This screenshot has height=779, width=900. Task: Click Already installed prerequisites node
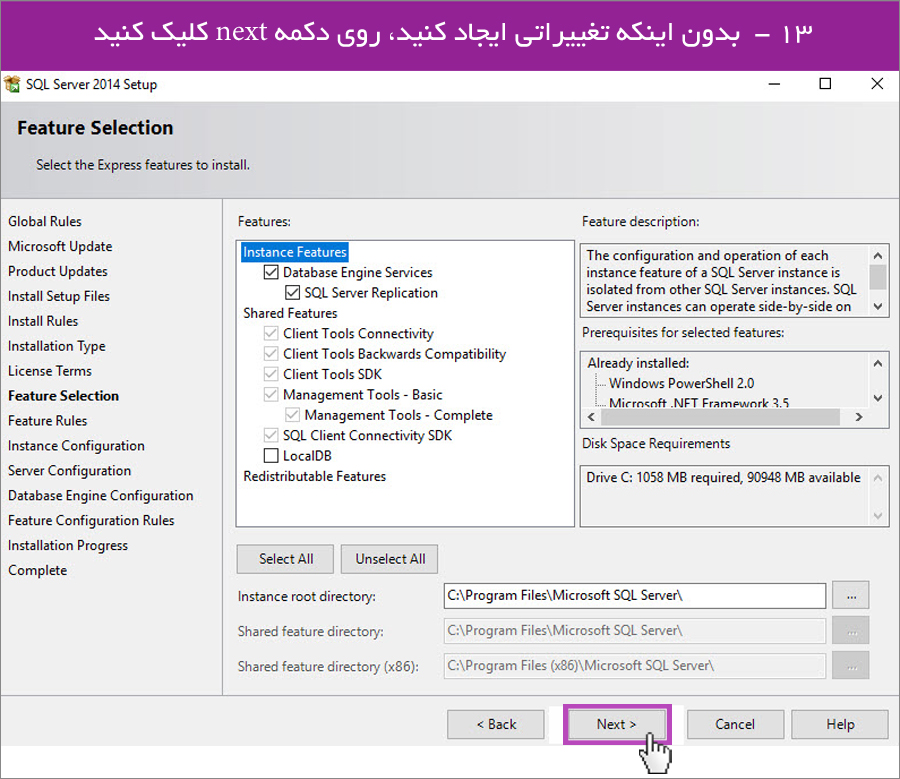pos(638,363)
